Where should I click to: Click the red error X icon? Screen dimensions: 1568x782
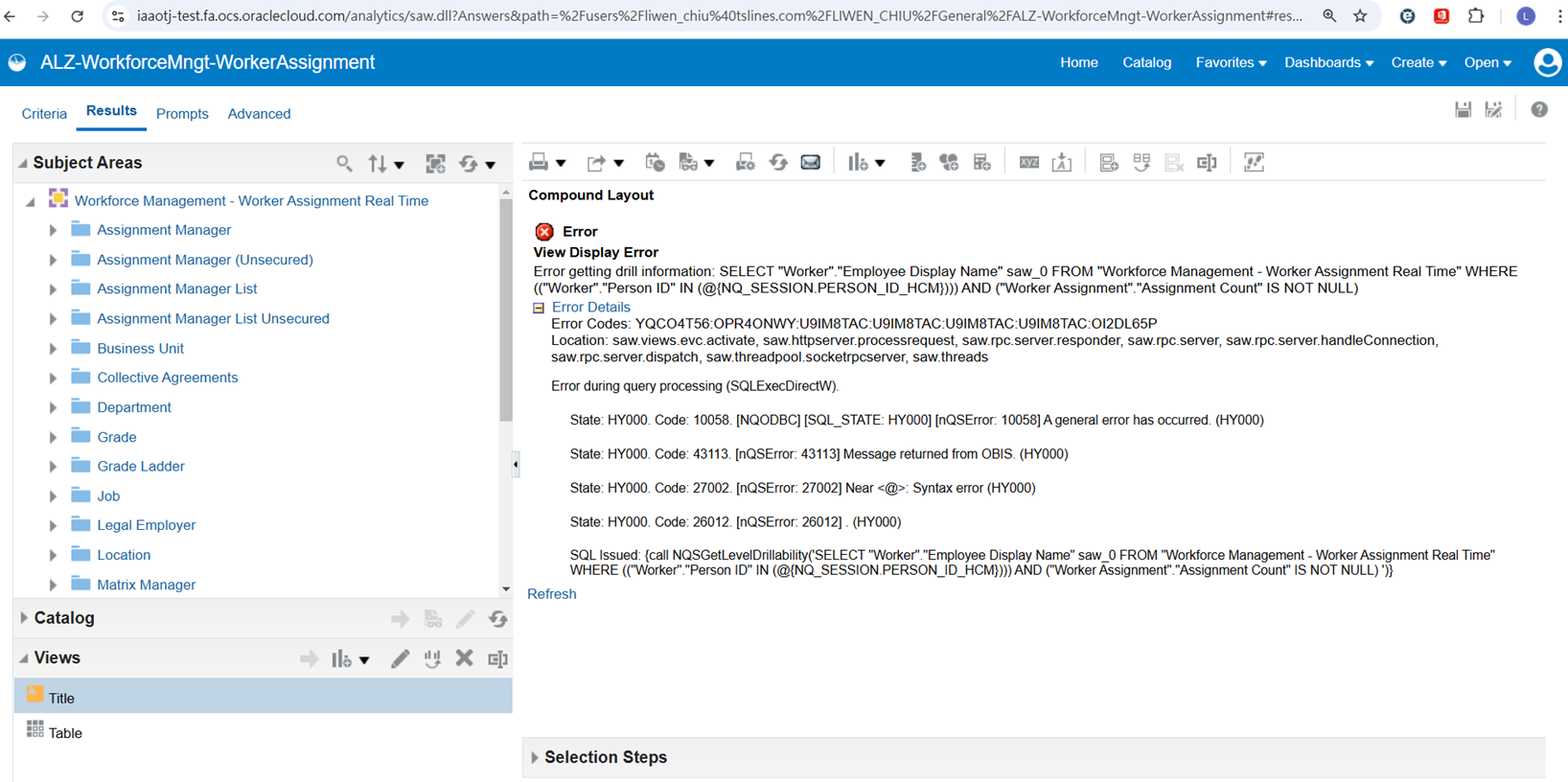544,232
